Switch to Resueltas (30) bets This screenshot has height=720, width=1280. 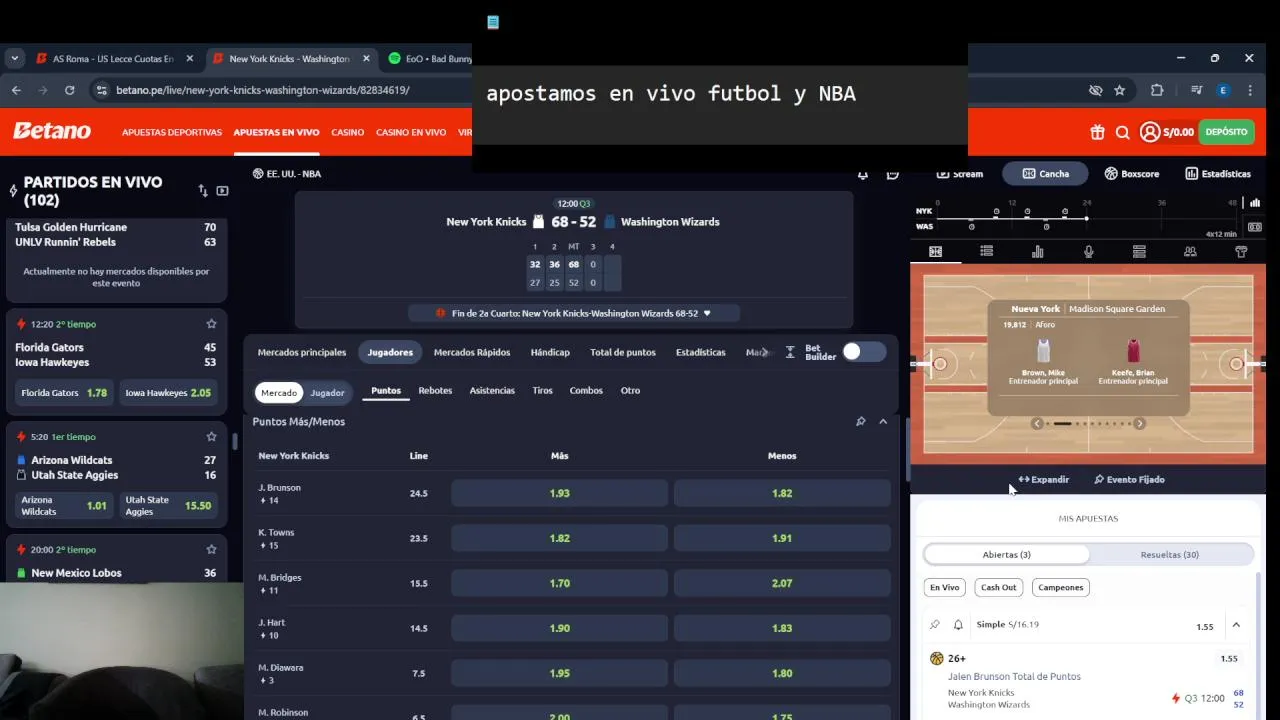pos(1170,554)
